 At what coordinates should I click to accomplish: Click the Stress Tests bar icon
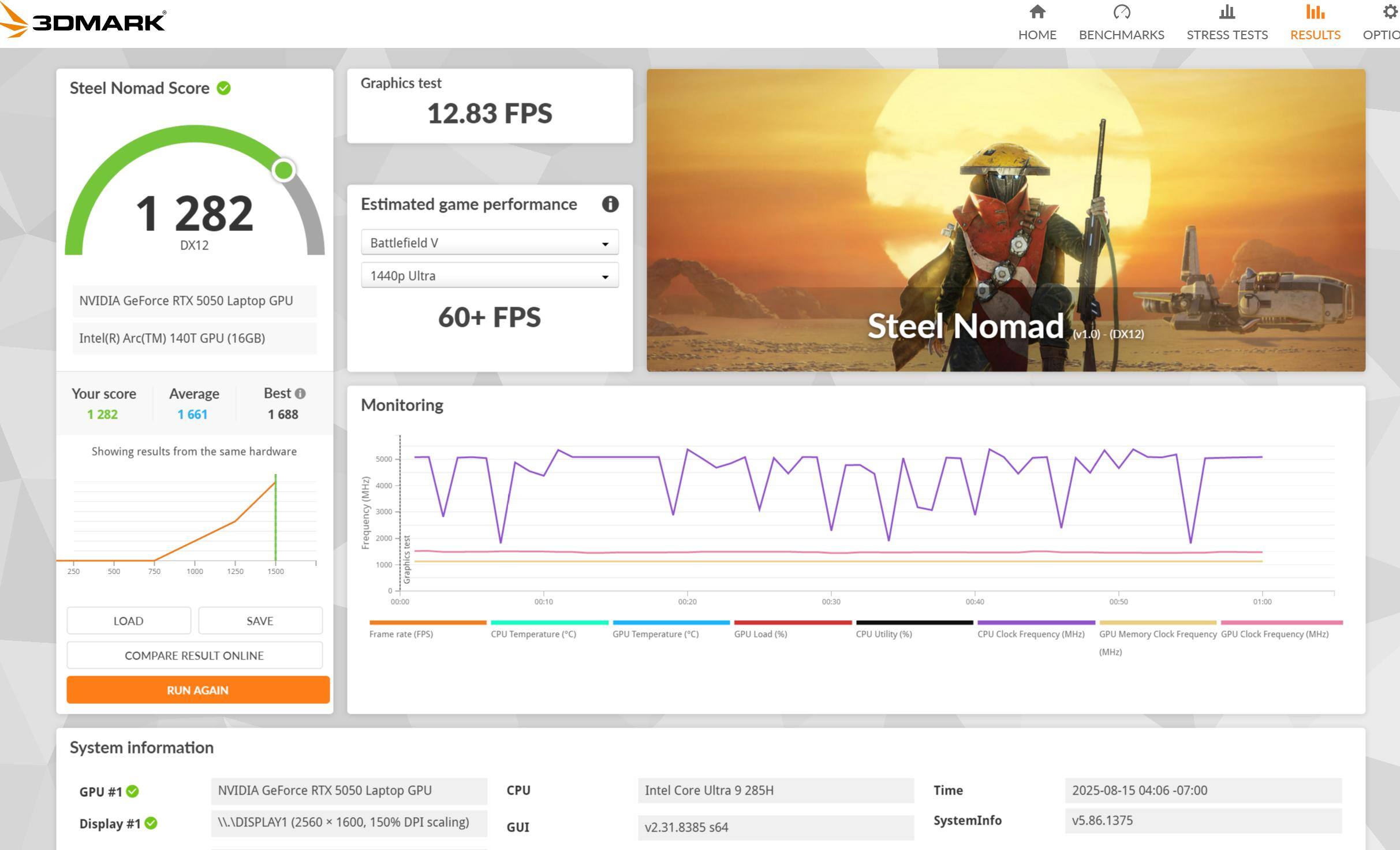click(1227, 12)
